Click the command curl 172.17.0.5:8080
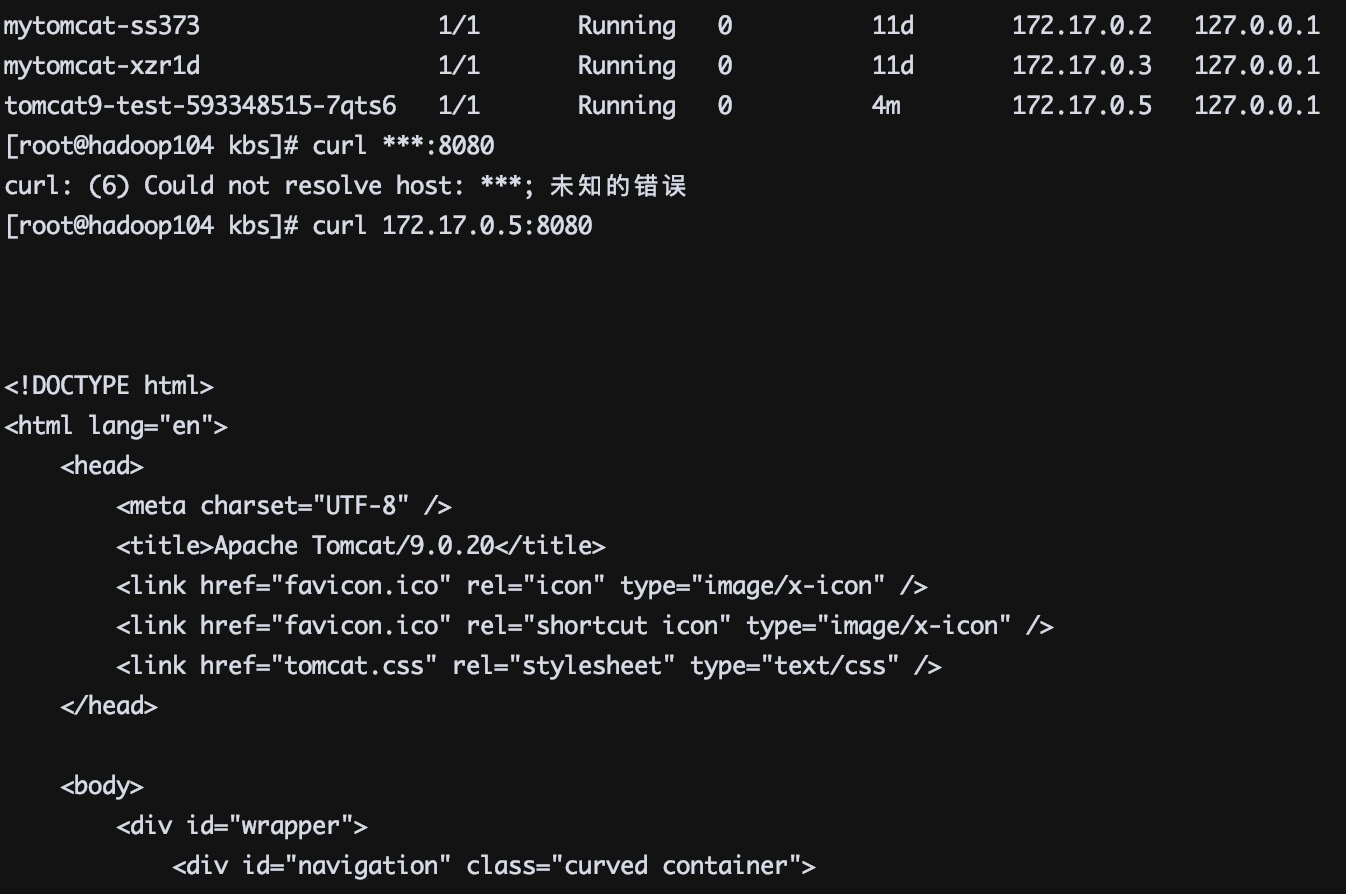This screenshot has height=894, width=1346. click(452, 225)
